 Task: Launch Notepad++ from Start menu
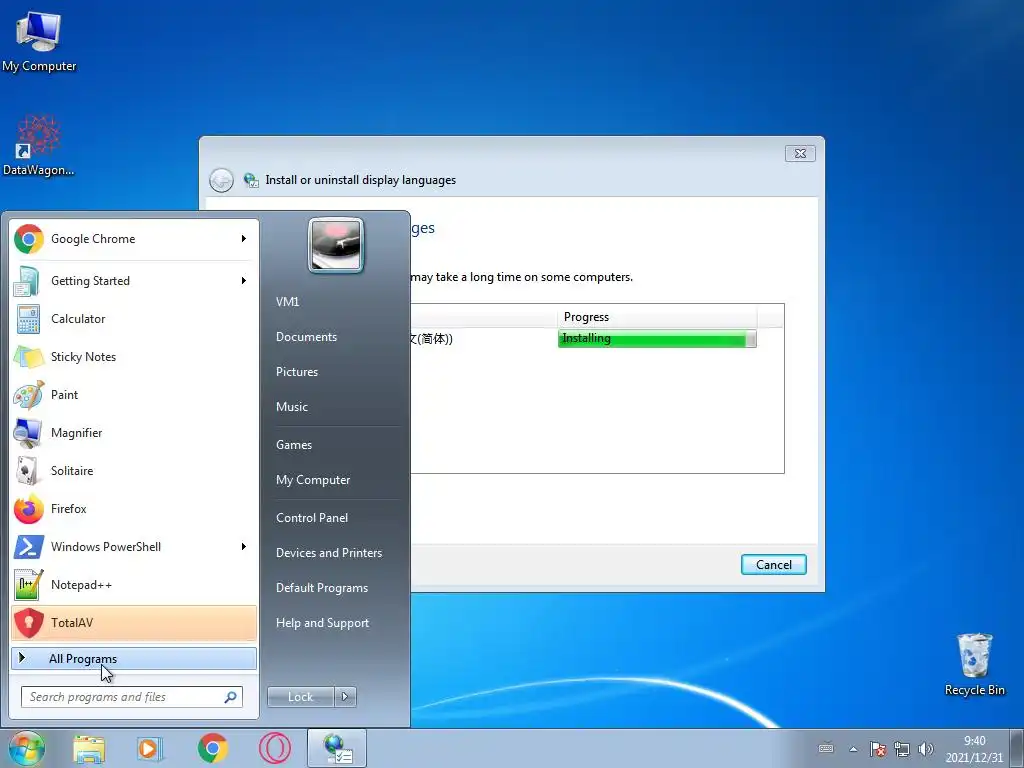pyautogui.click(x=134, y=584)
